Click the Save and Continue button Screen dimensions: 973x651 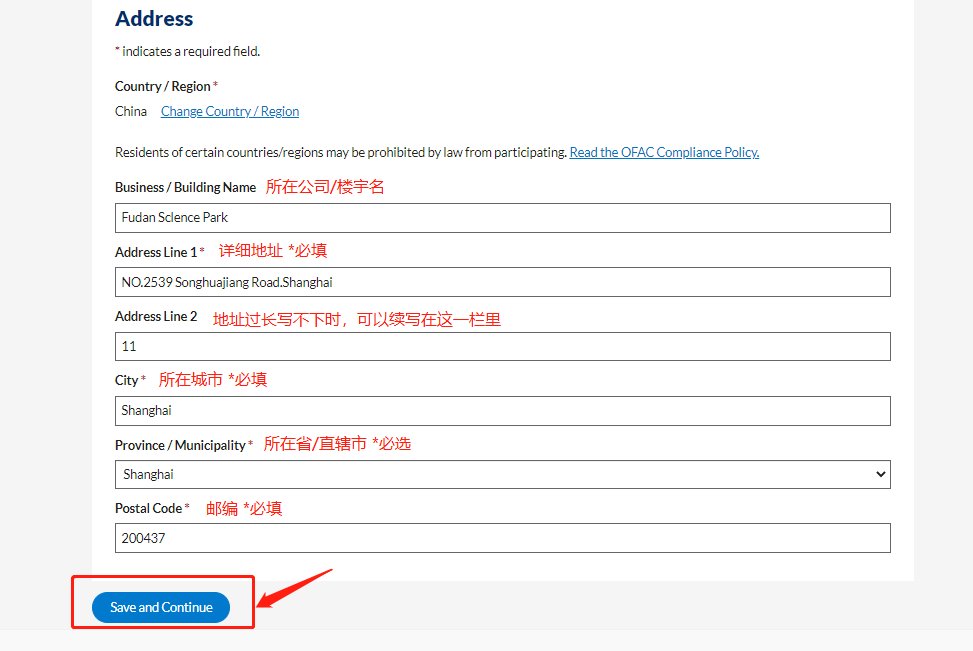click(x=161, y=608)
